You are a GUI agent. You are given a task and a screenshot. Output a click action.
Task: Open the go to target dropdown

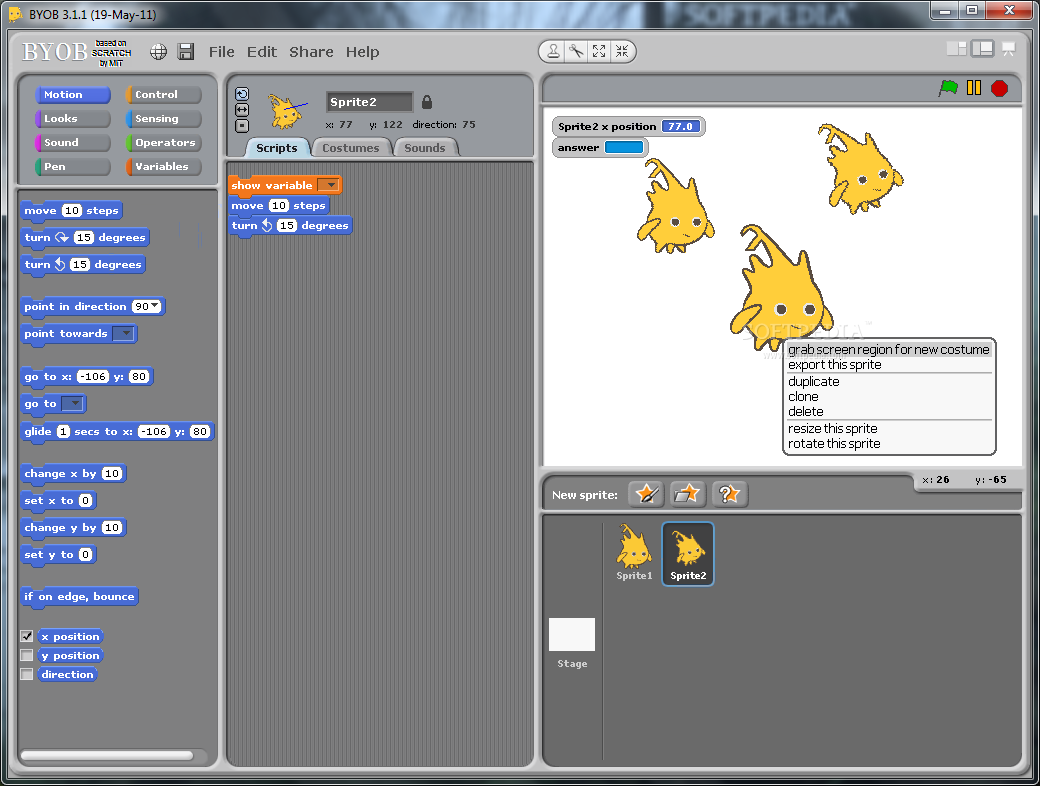tap(72, 403)
